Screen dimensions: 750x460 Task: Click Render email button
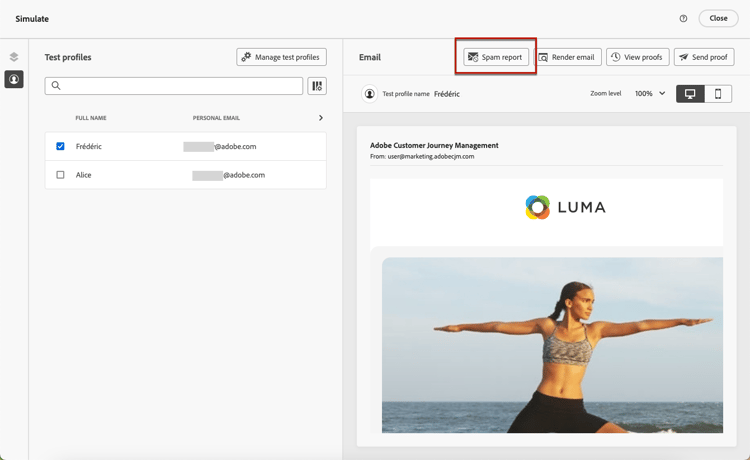tap(567, 57)
